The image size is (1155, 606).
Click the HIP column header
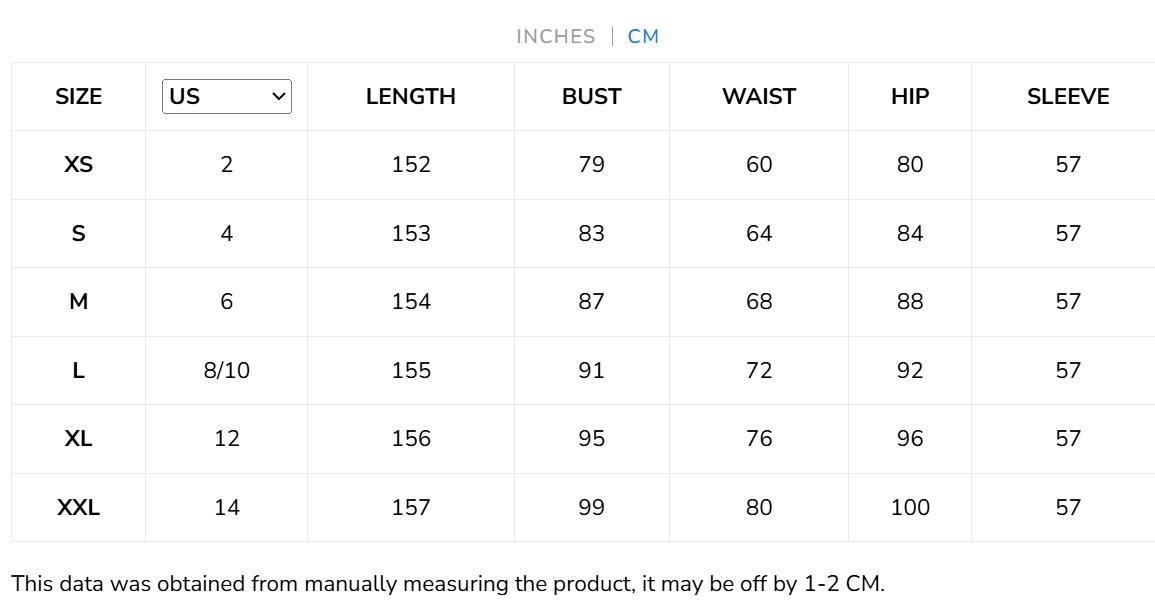coord(909,96)
